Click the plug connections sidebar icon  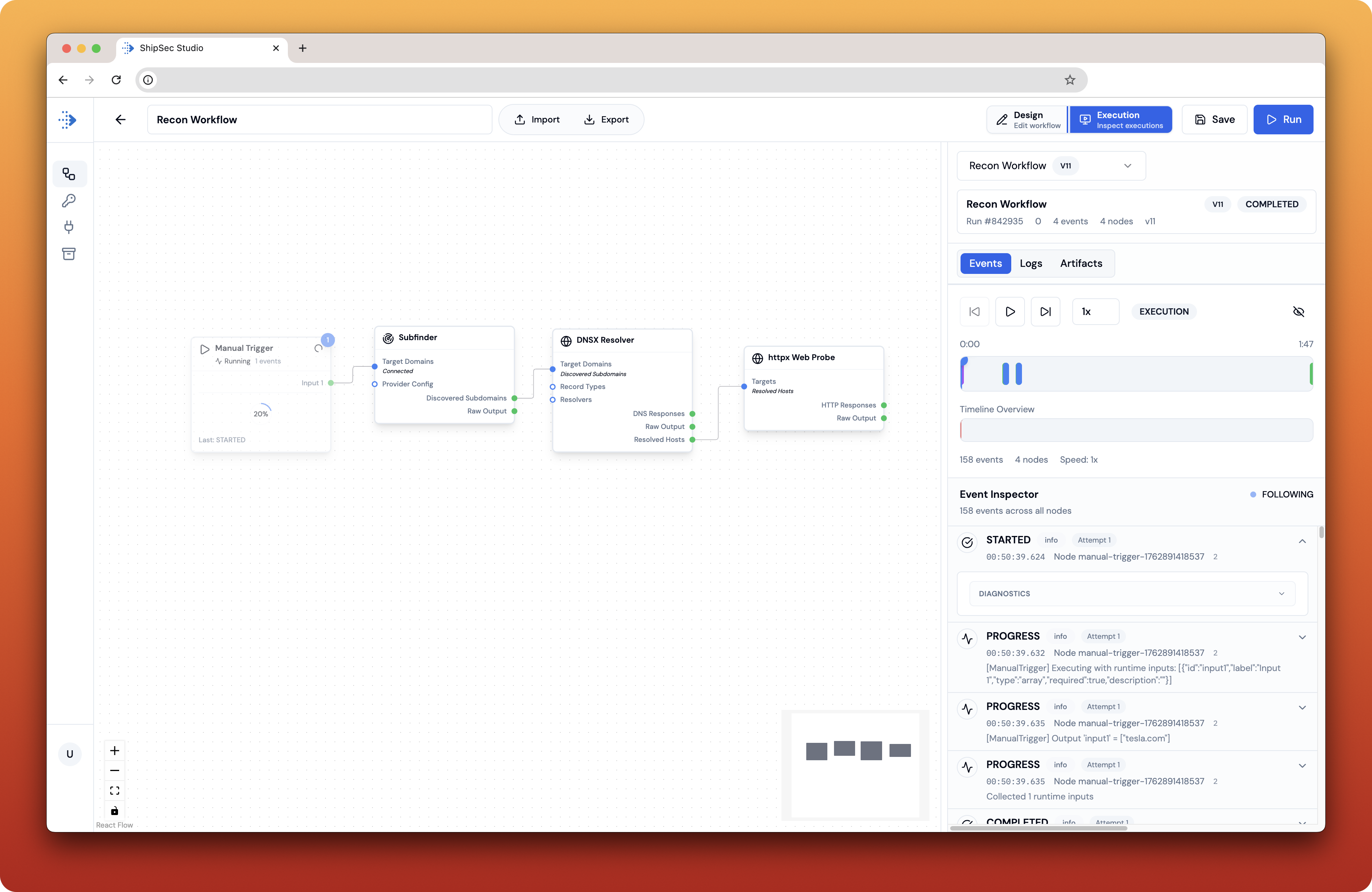pos(68,227)
